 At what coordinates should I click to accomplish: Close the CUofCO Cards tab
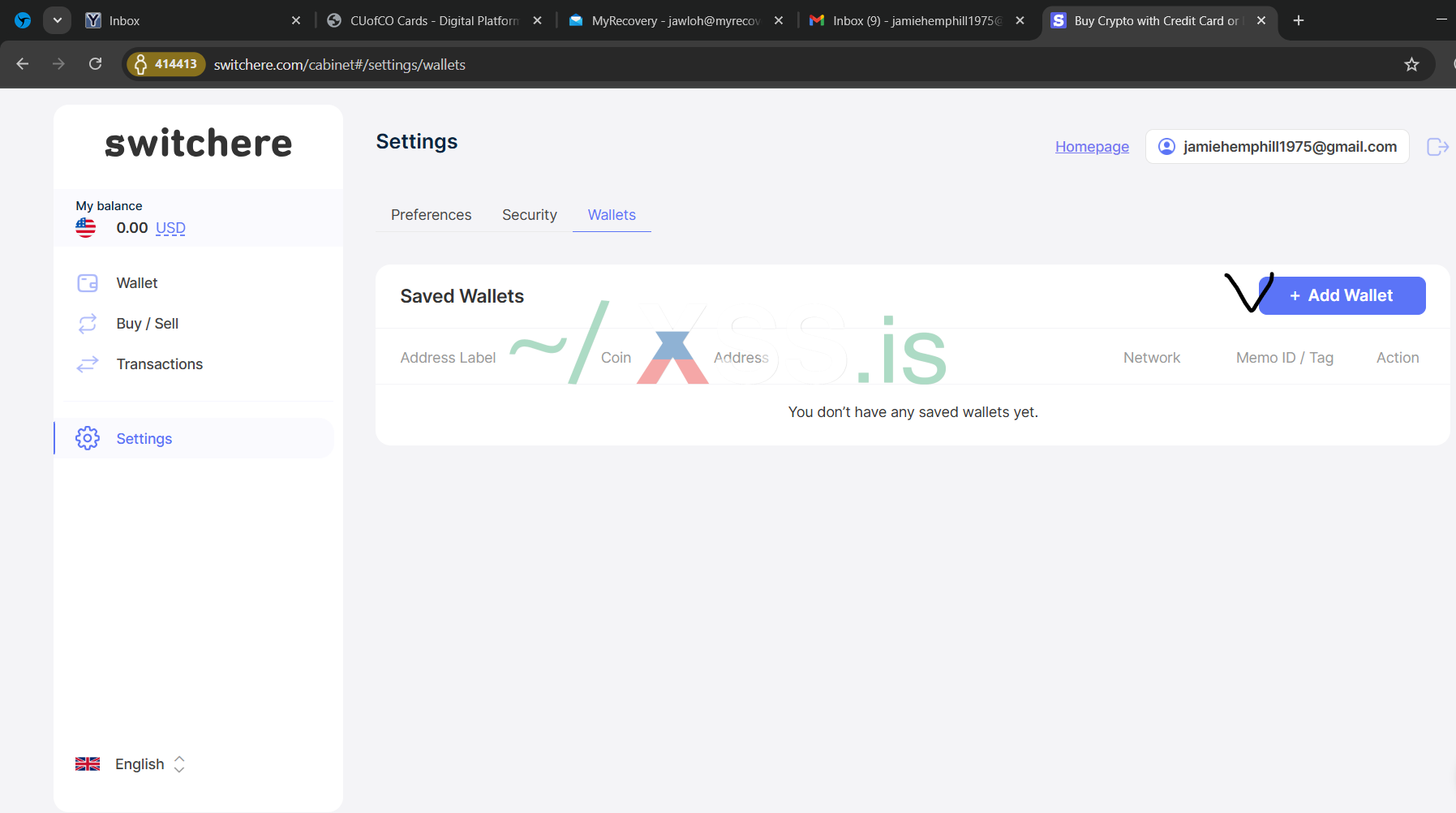pos(537,20)
